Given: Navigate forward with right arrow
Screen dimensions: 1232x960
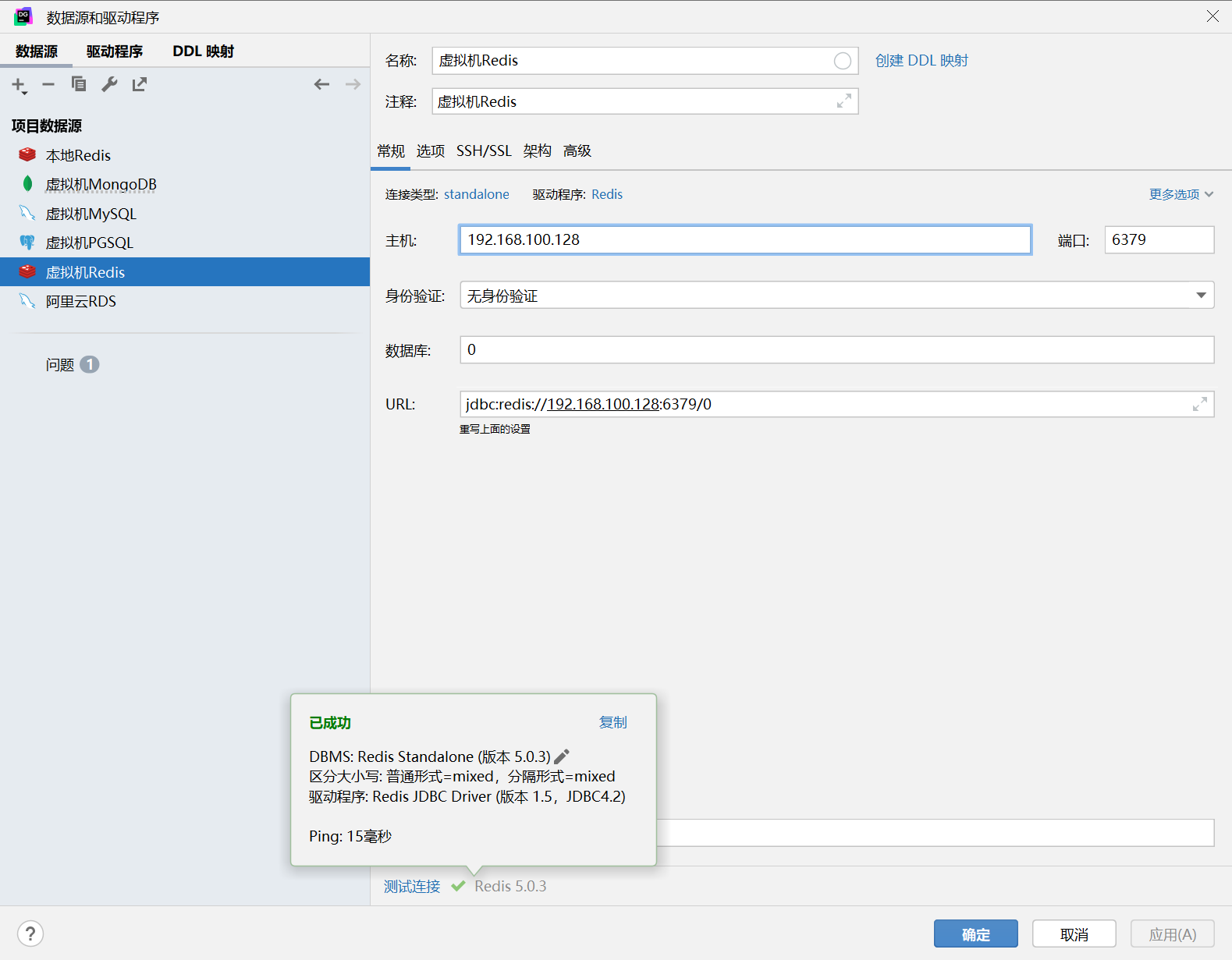Looking at the screenshot, I should [x=353, y=84].
